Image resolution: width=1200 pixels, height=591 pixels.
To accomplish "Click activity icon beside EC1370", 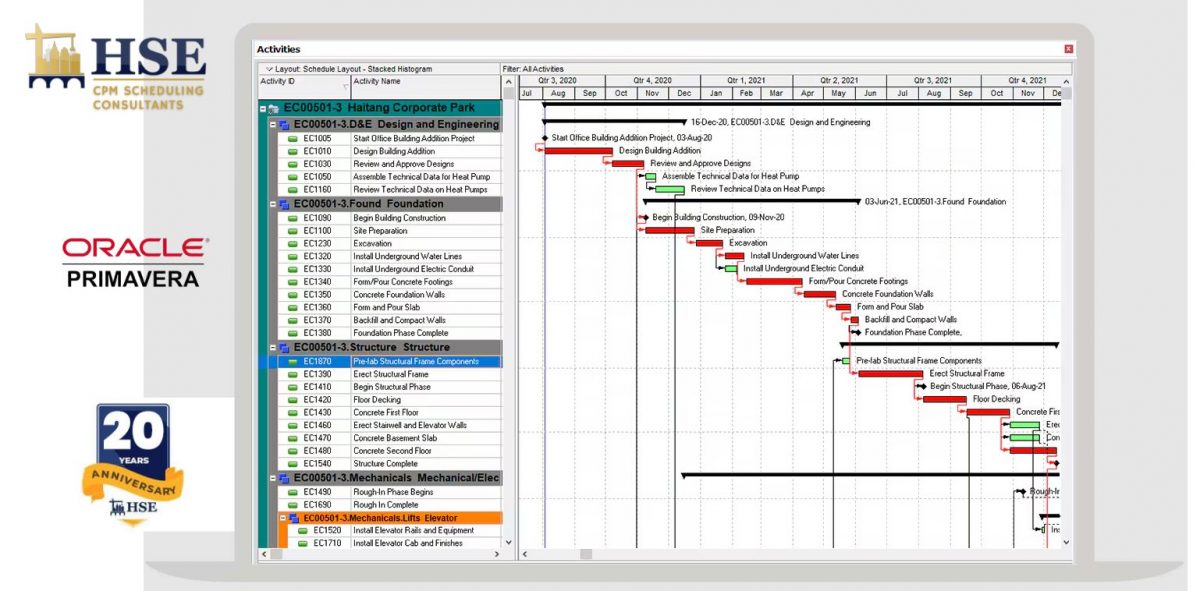I will (x=293, y=320).
